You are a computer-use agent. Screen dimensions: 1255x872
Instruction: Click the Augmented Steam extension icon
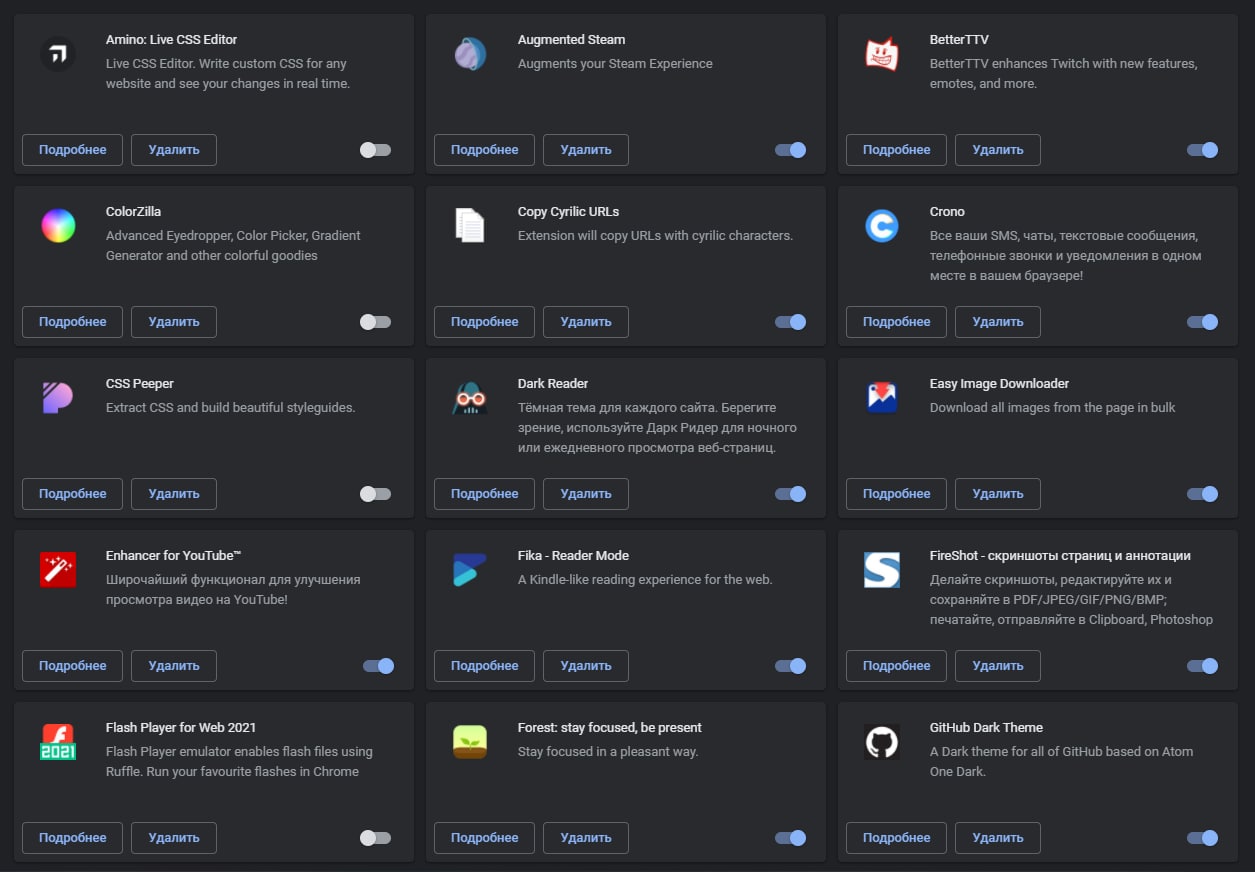pyautogui.click(x=470, y=54)
